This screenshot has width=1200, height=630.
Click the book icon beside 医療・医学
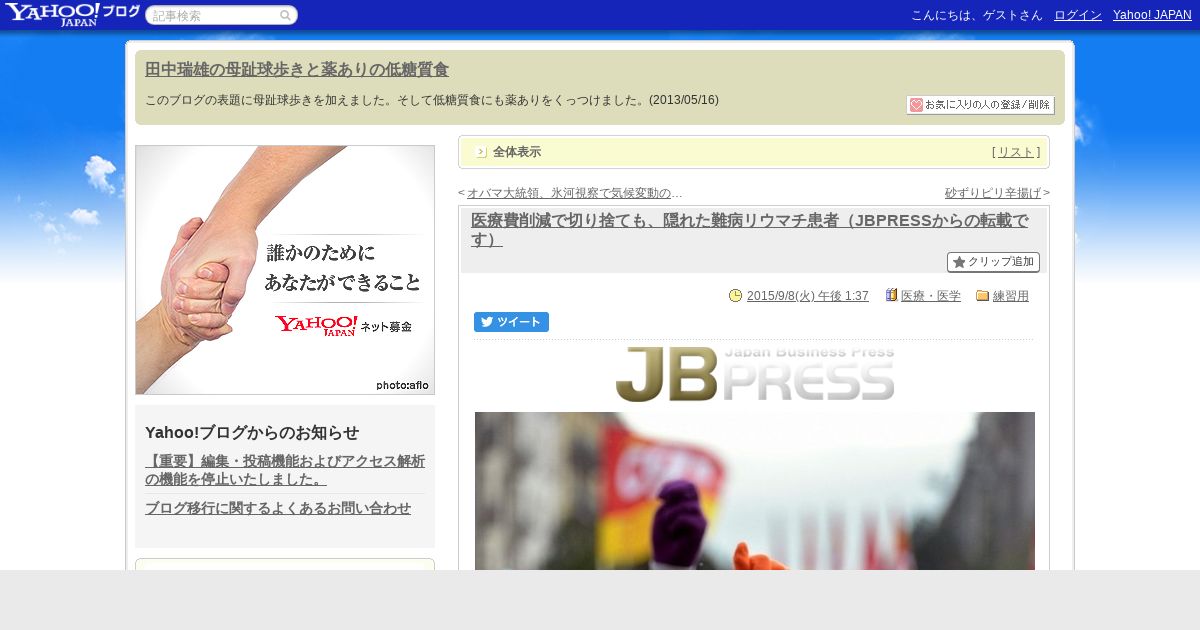[891, 295]
